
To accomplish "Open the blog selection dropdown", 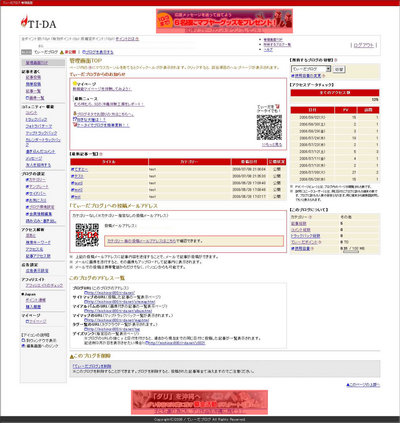I will pos(311,69).
